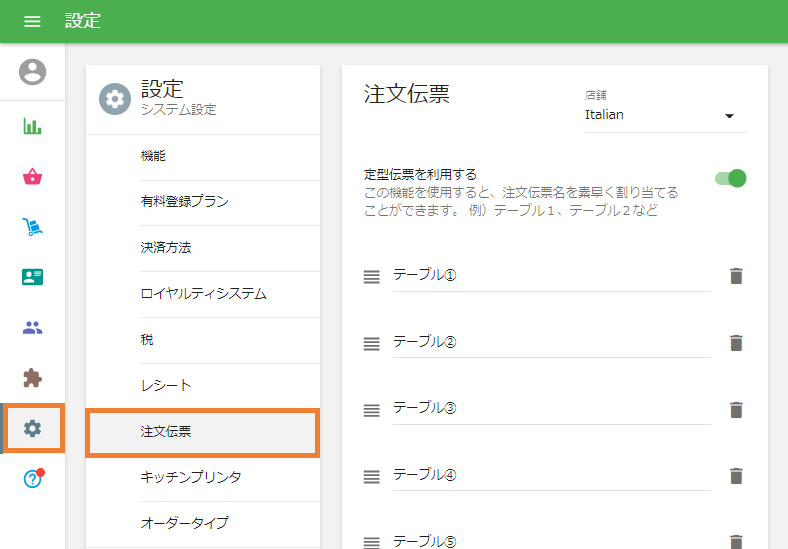Image resolution: width=788 pixels, height=549 pixels.
Task: Toggle off 定型伝票を利用する switch
Action: (x=731, y=178)
